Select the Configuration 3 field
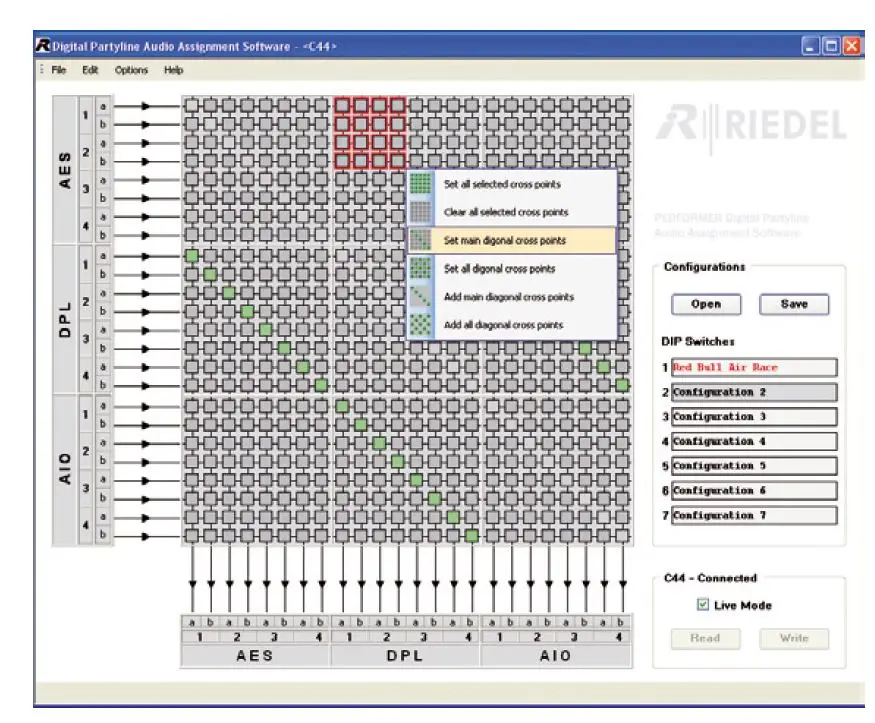 click(x=754, y=417)
